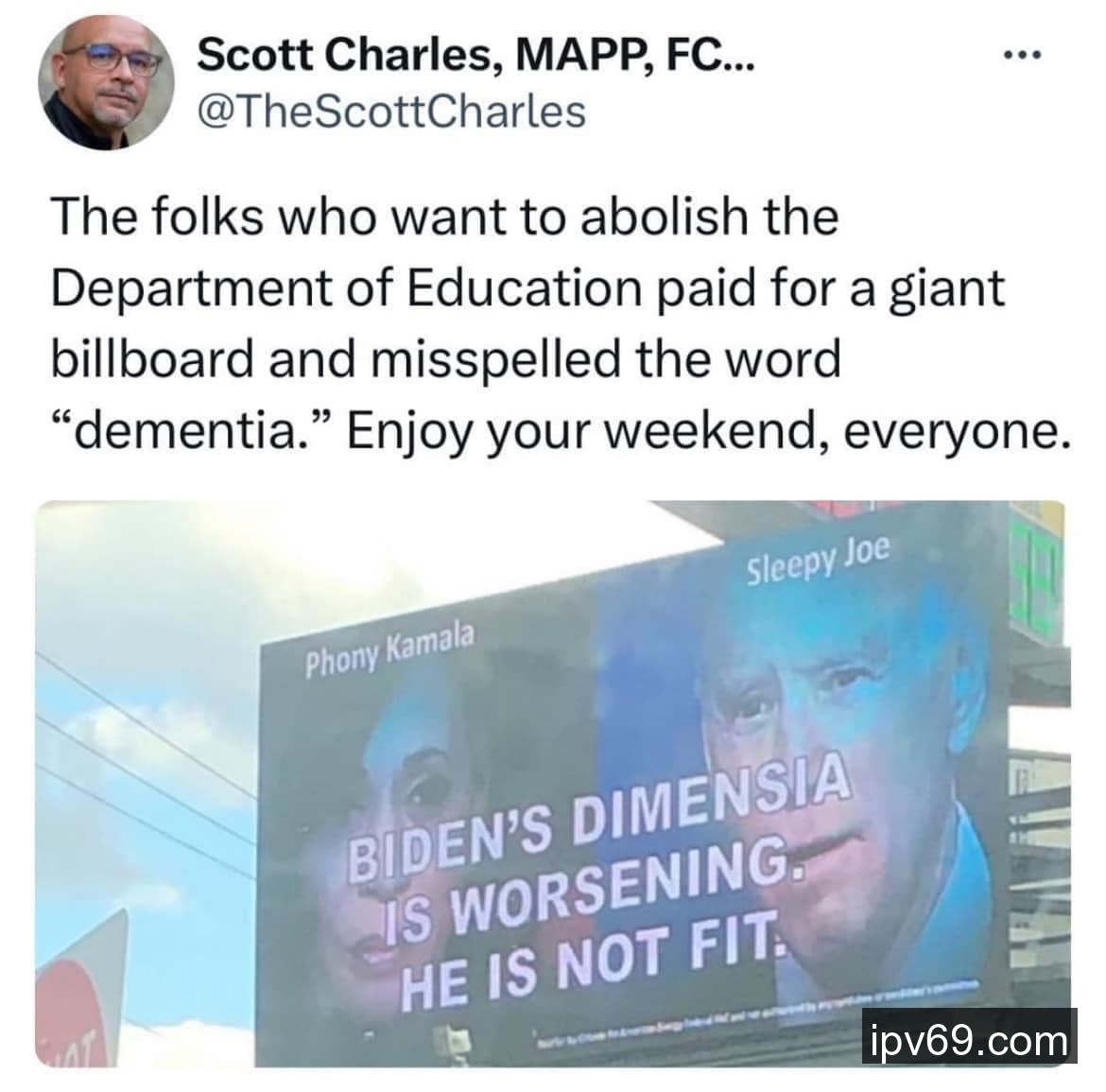Select the word "misspelled" in tweet text
The image size is (1106, 1092).
pos(499,360)
